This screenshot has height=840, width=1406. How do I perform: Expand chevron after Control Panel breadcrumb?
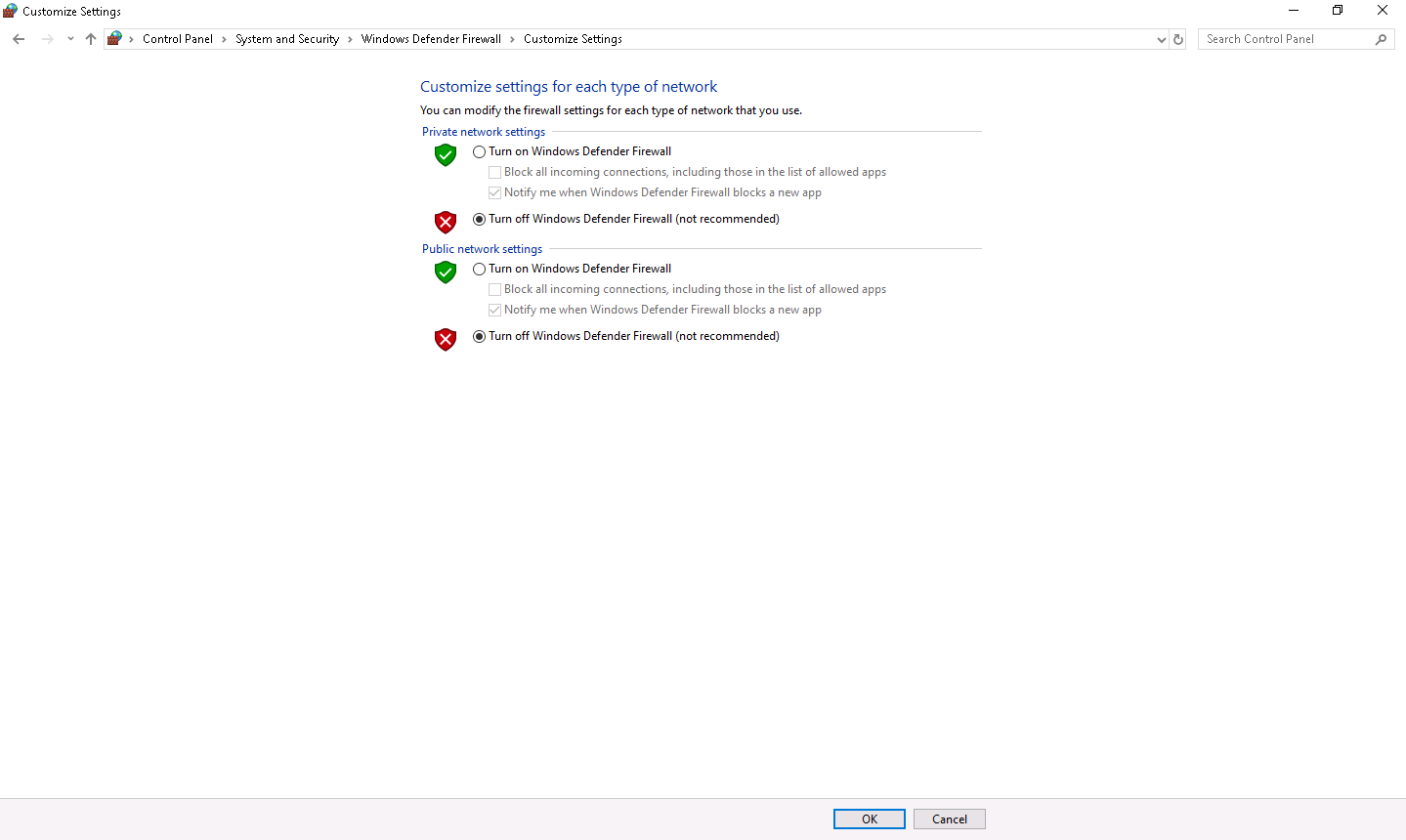tap(224, 39)
